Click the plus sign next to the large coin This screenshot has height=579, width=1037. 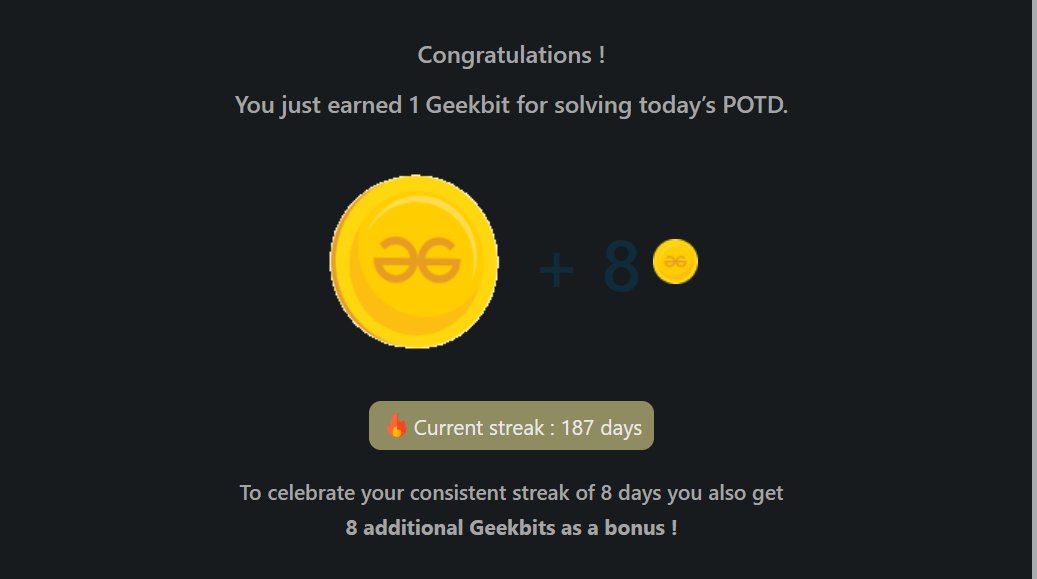556,269
